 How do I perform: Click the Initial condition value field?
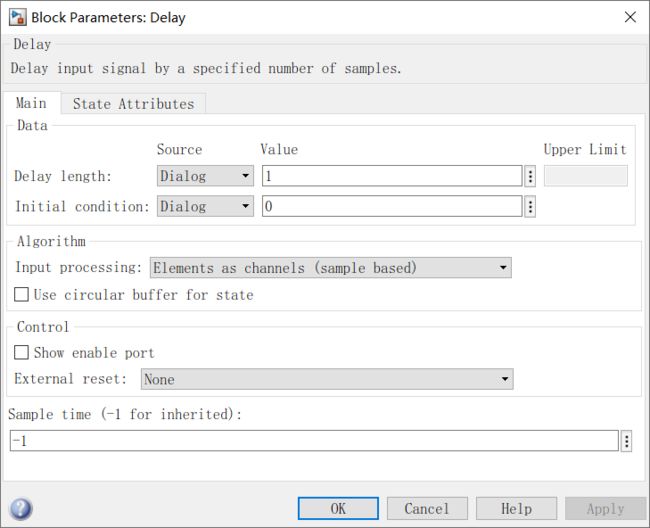[391, 206]
